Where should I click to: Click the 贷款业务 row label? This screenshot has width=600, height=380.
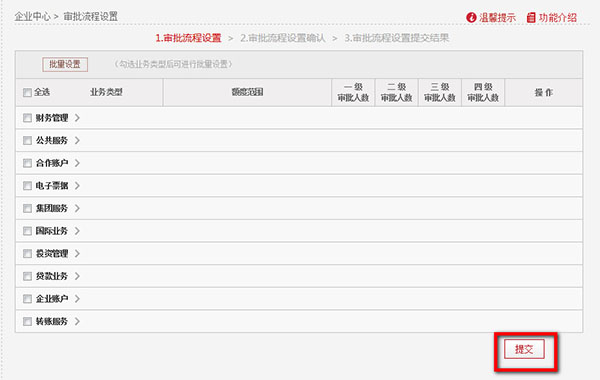click(52, 276)
